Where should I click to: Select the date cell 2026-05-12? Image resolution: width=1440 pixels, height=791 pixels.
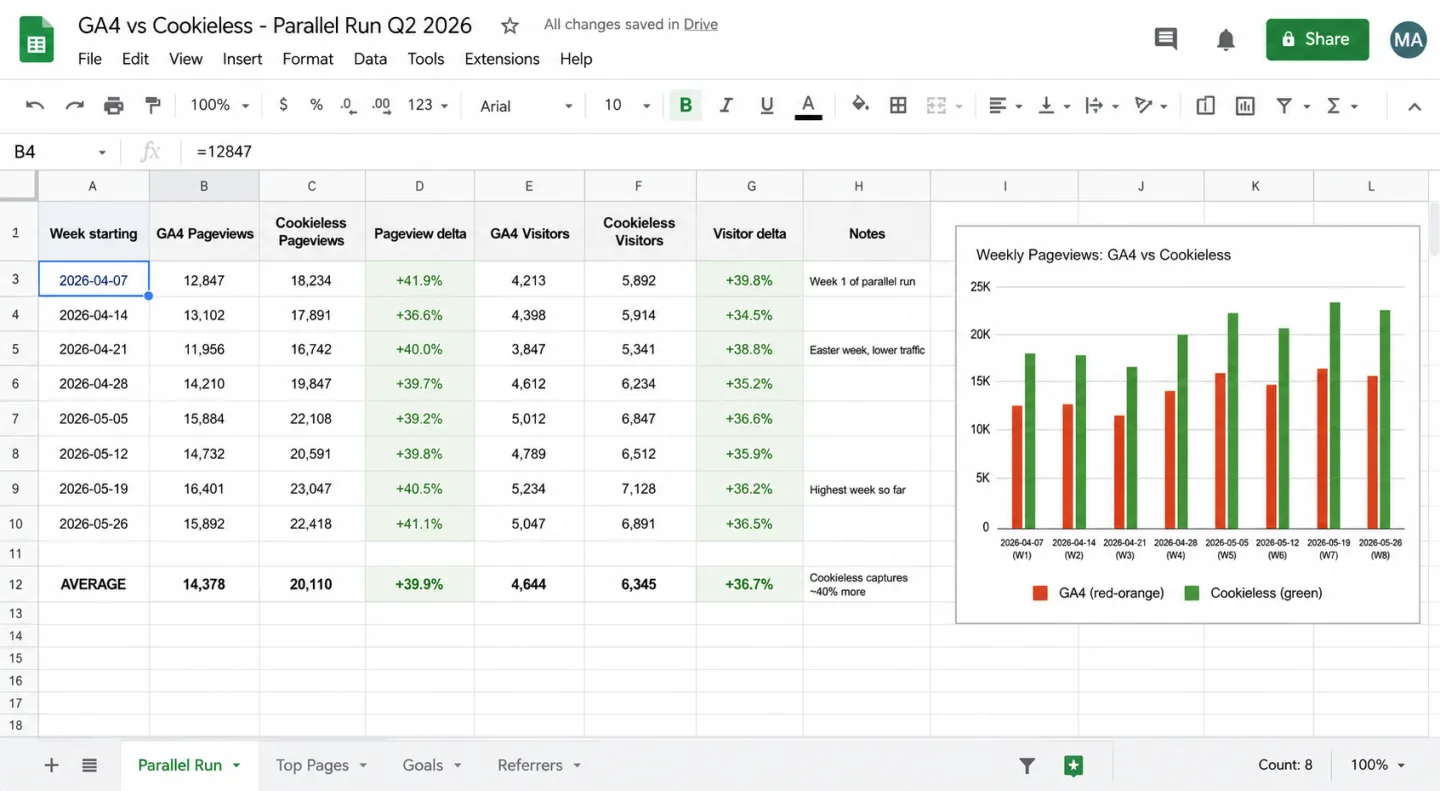point(93,454)
